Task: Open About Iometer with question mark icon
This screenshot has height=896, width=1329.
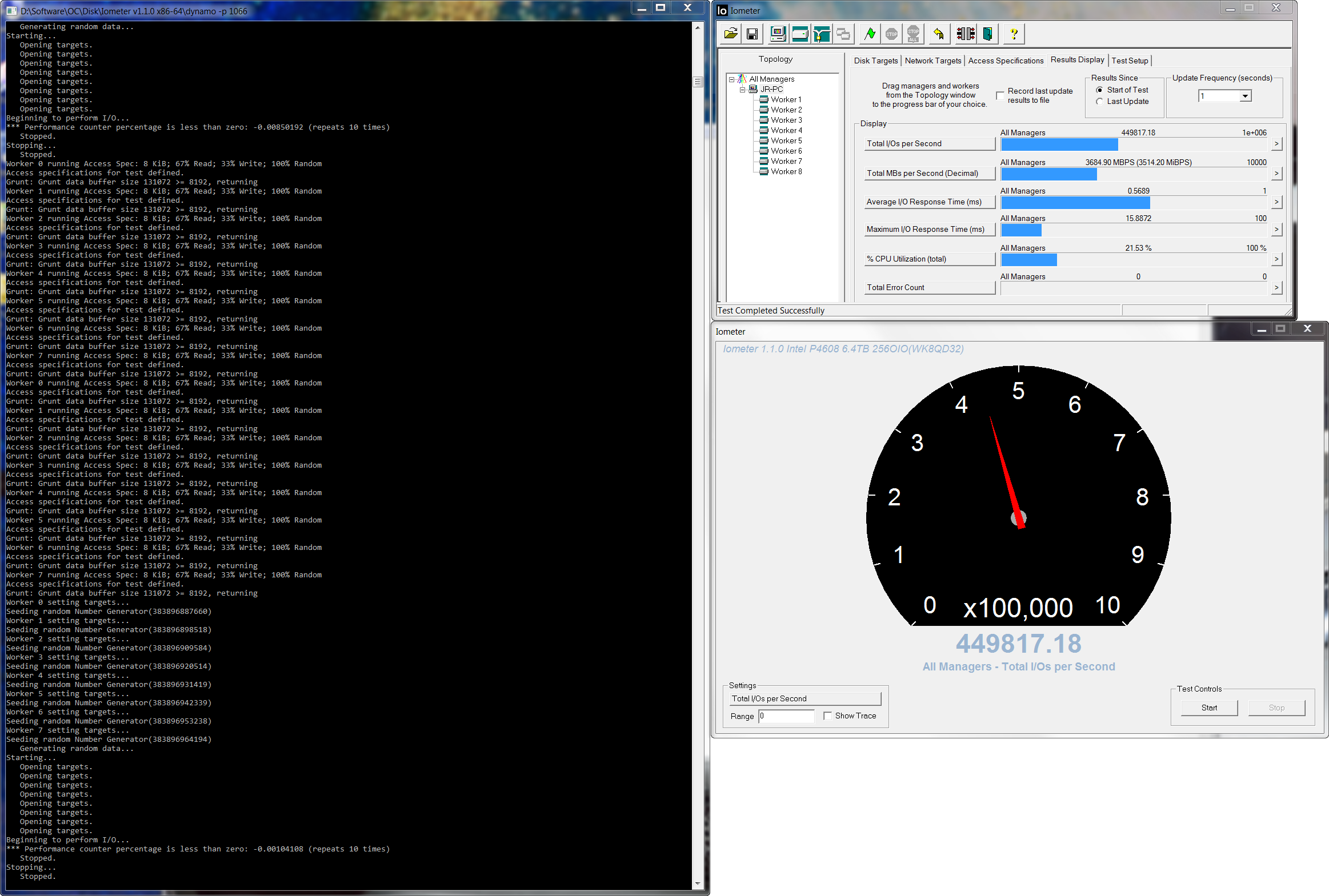Action: pos(1014,34)
